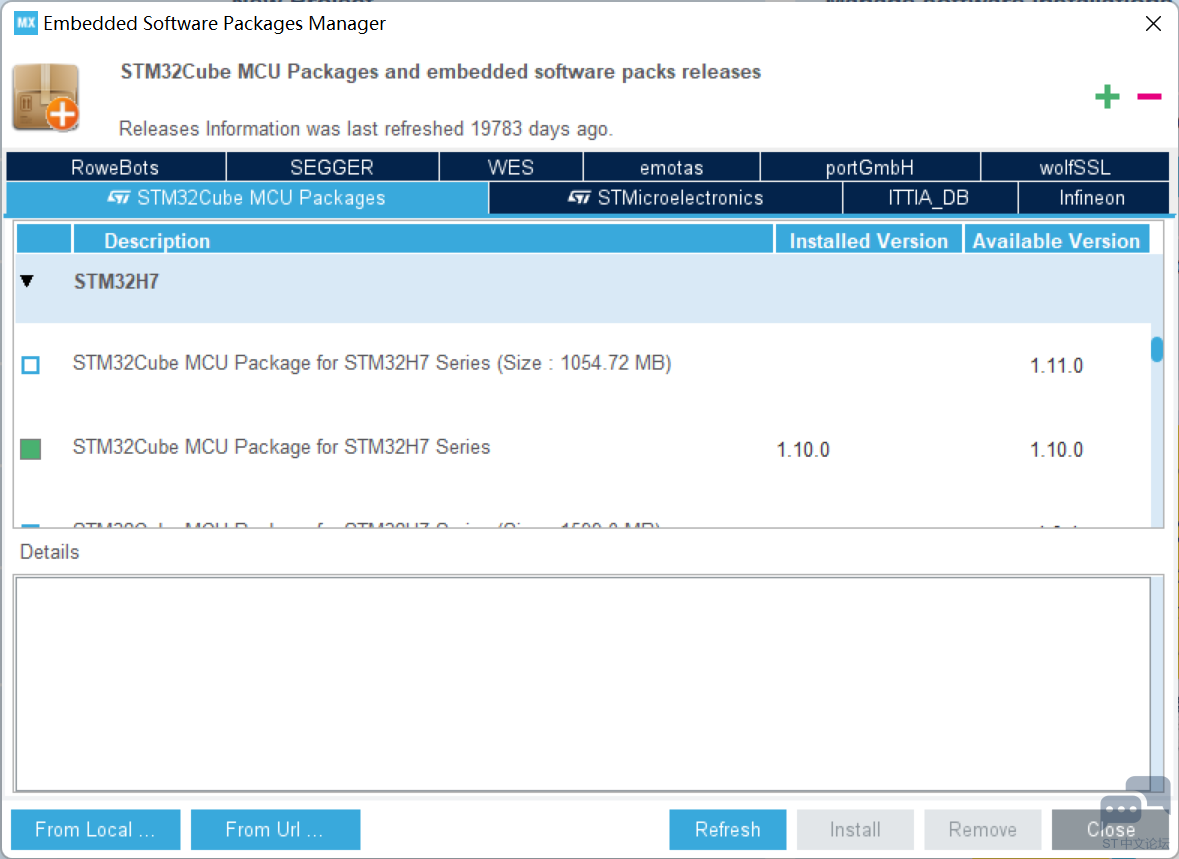Switch to the ITTIA_DB tab
The image size is (1179, 859).
click(x=929, y=199)
